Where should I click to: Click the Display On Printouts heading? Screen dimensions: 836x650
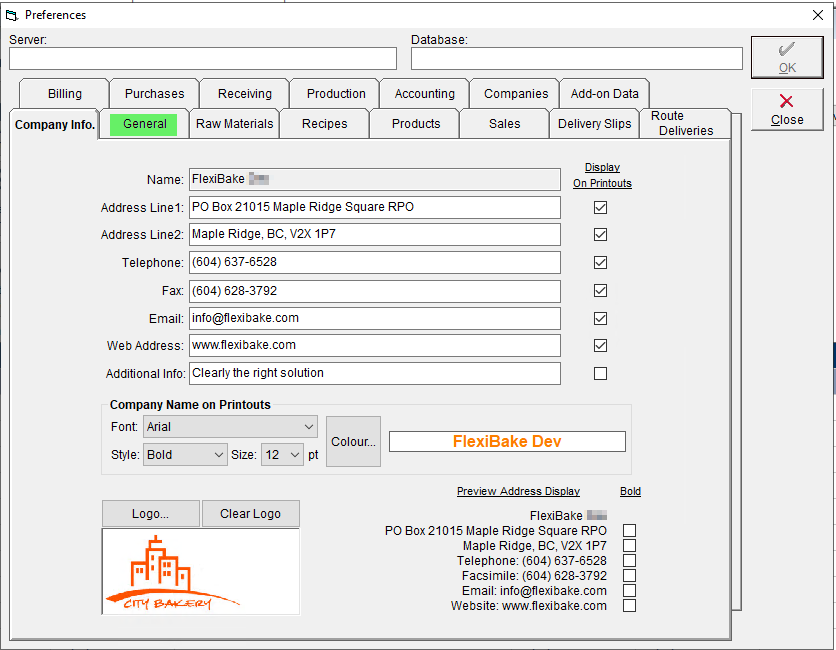[x=602, y=175]
